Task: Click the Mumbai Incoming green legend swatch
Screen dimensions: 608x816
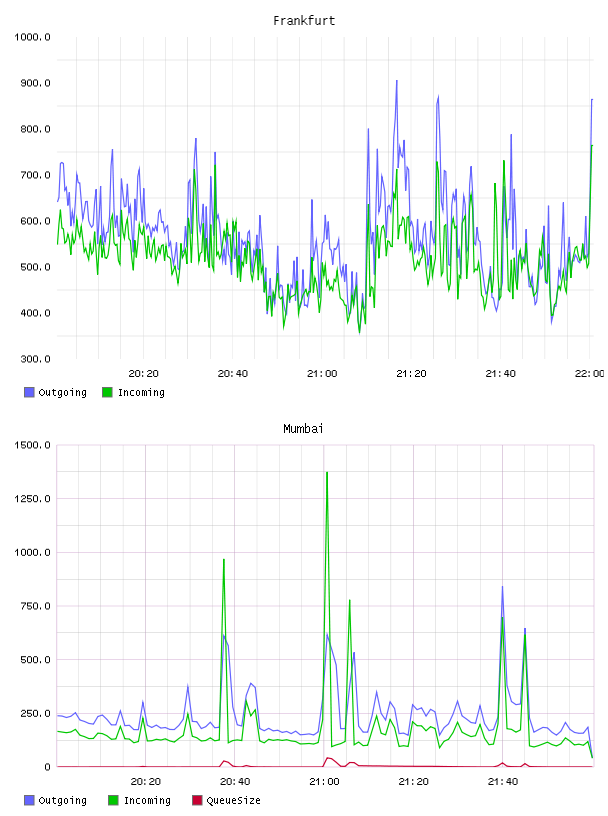Action: click(113, 800)
